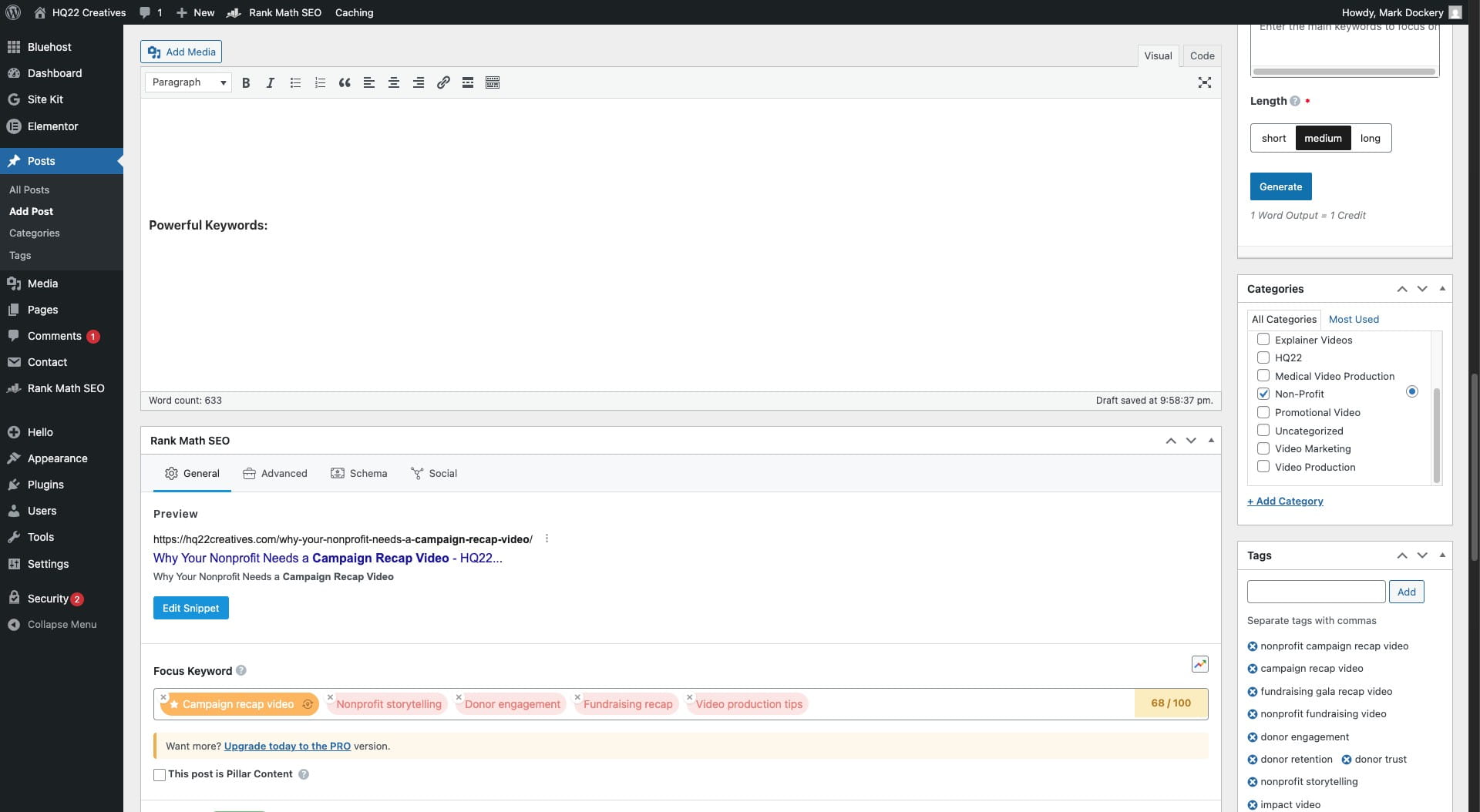Move Categories panel up
1480x812 pixels.
pyautogui.click(x=1402, y=289)
